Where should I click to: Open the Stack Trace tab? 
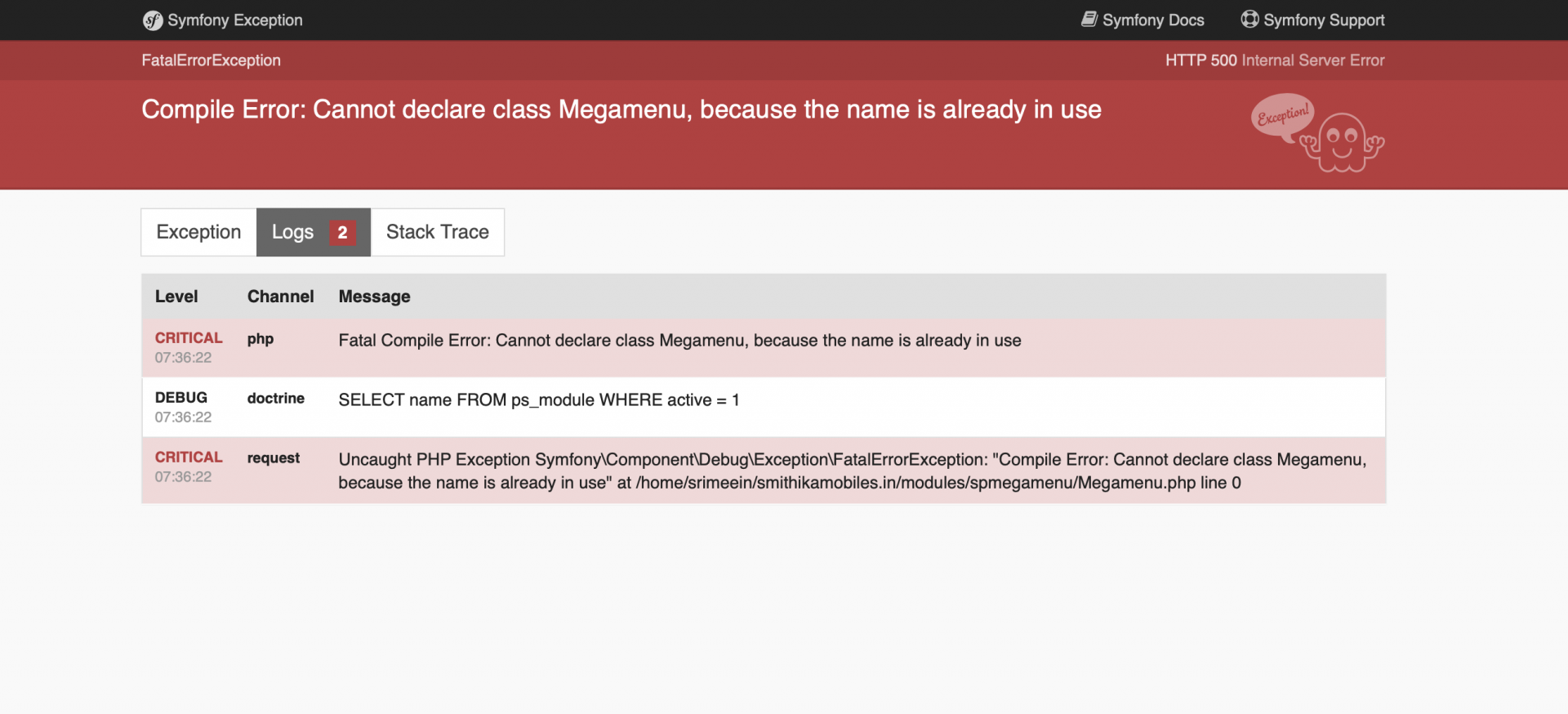[438, 233]
